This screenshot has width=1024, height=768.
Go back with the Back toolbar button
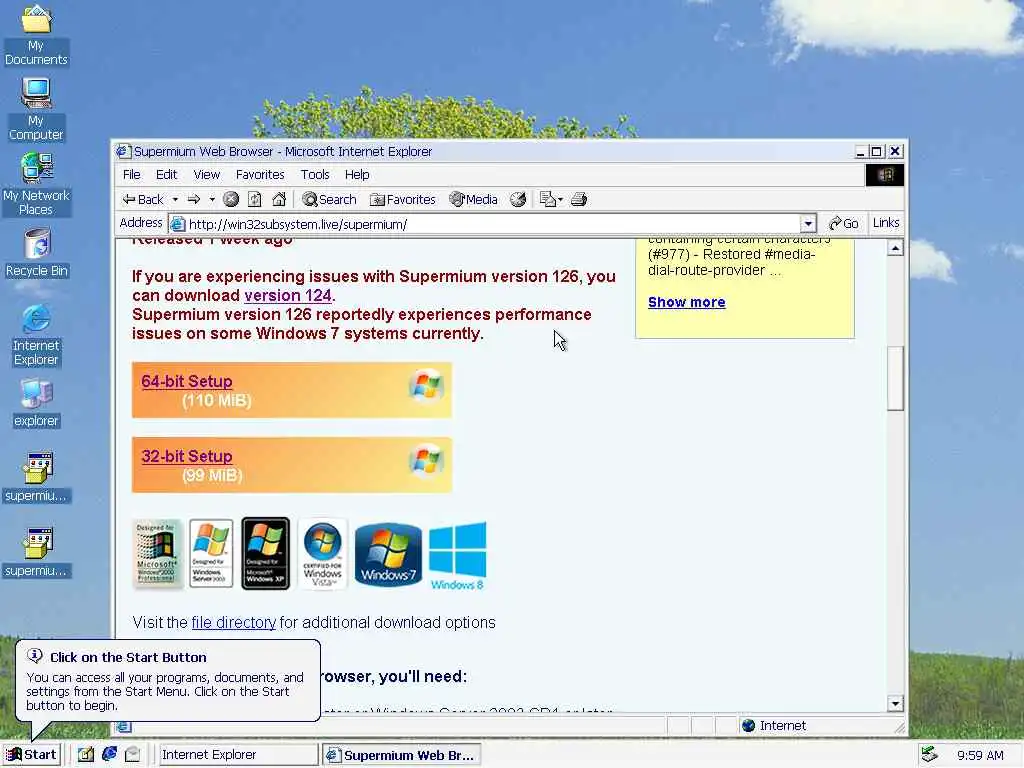(143, 200)
